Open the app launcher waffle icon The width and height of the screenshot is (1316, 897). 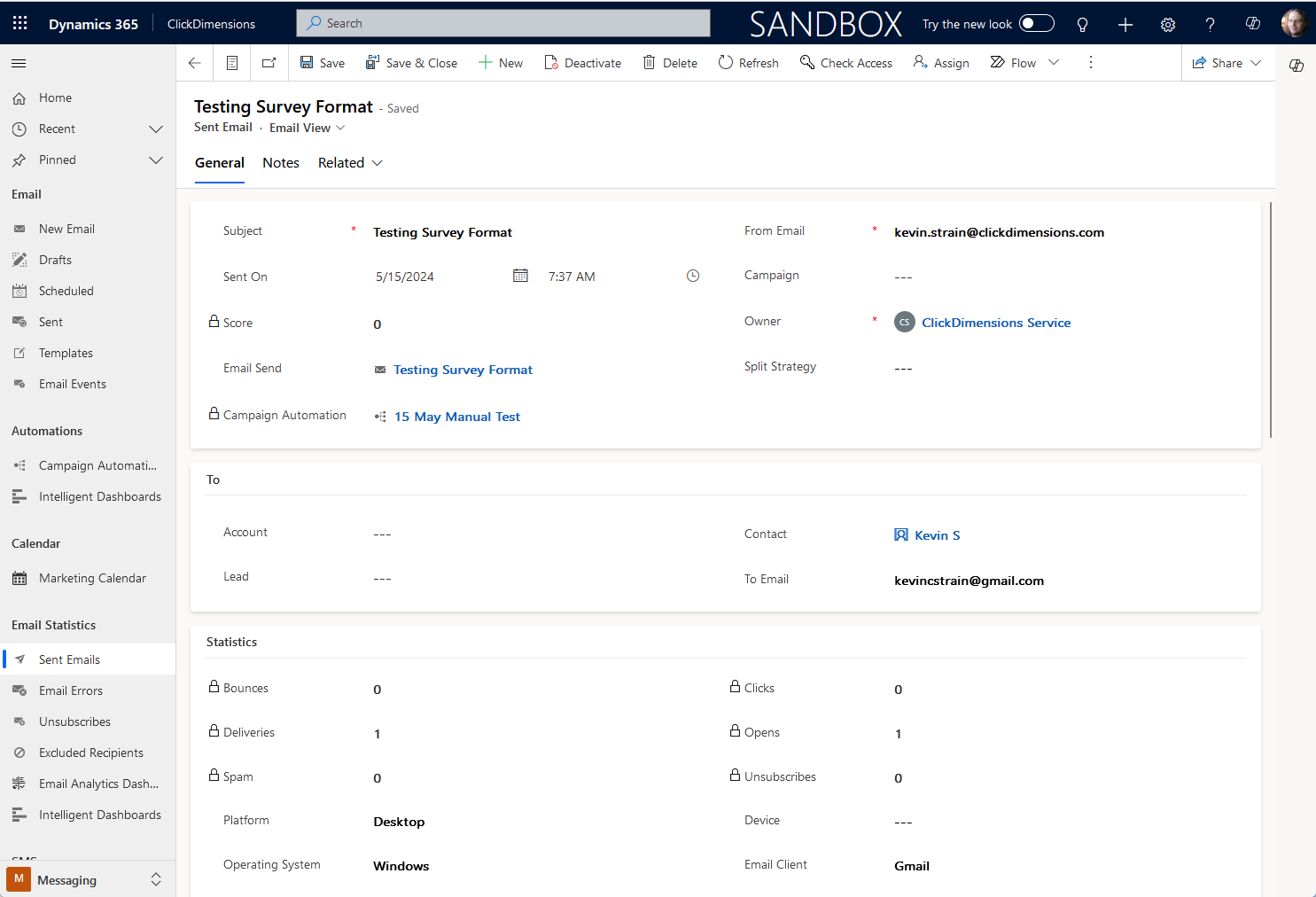[19, 23]
